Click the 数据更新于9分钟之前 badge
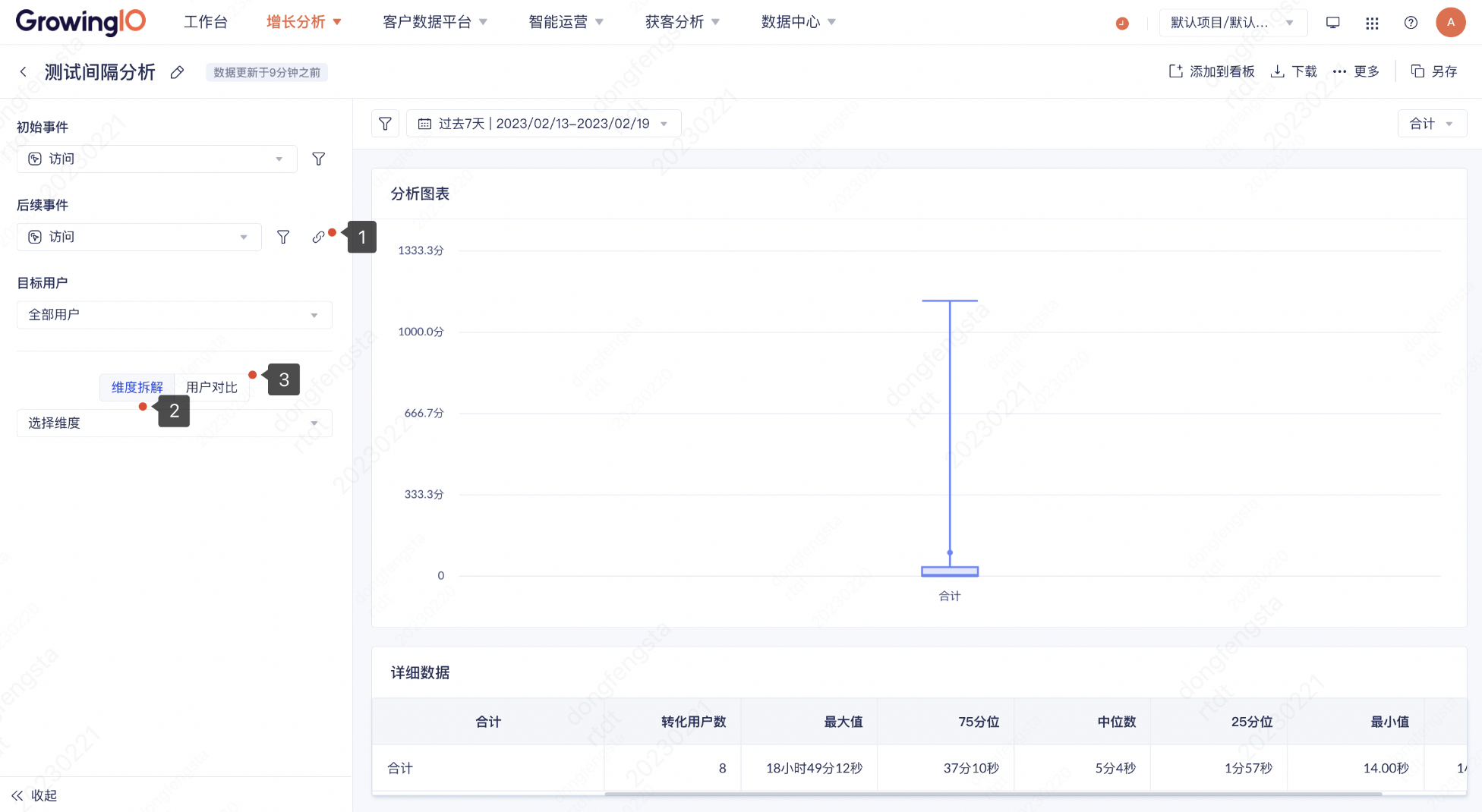This screenshot has height=812, width=1482. tap(266, 72)
